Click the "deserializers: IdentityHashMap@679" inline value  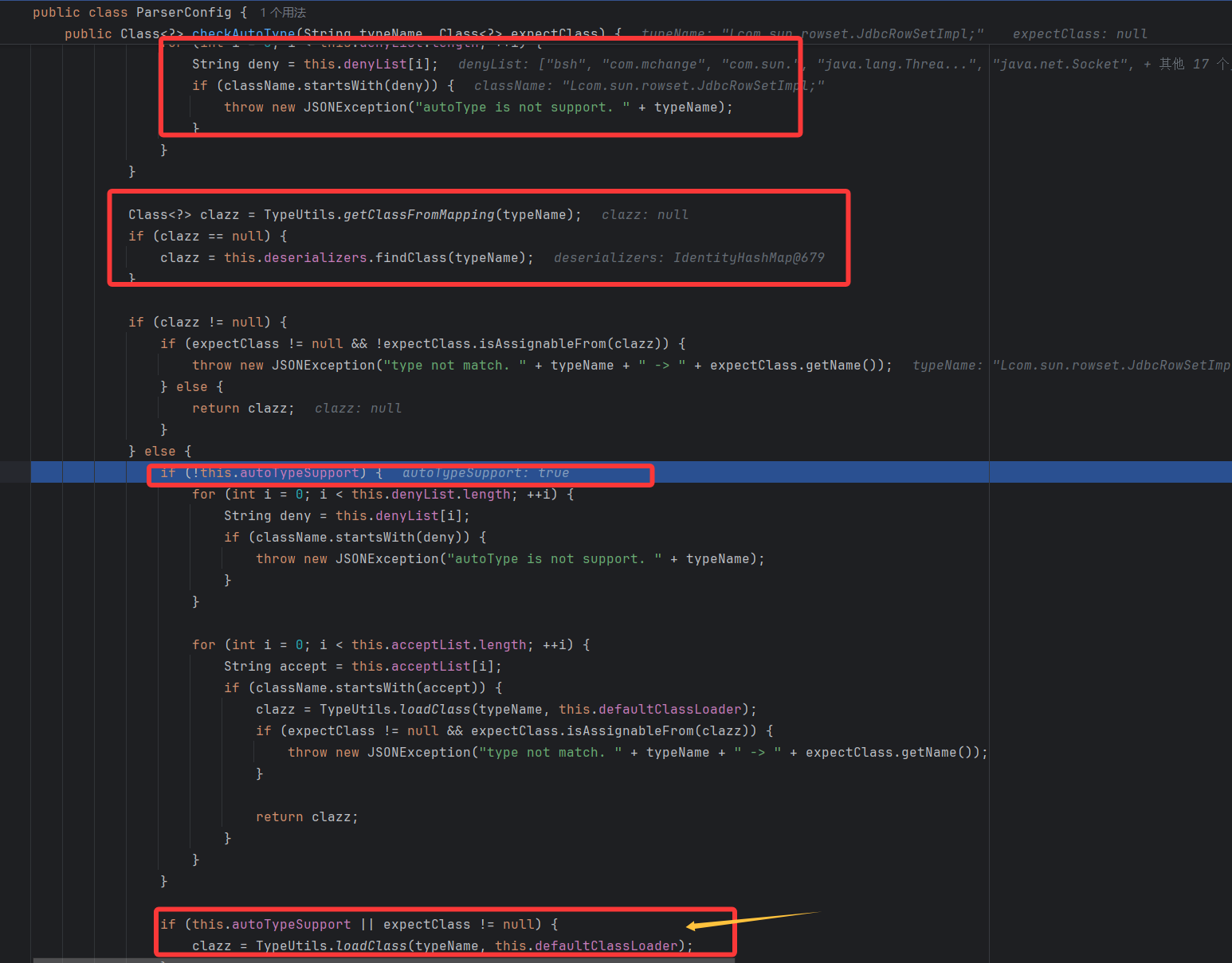(689, 258)
